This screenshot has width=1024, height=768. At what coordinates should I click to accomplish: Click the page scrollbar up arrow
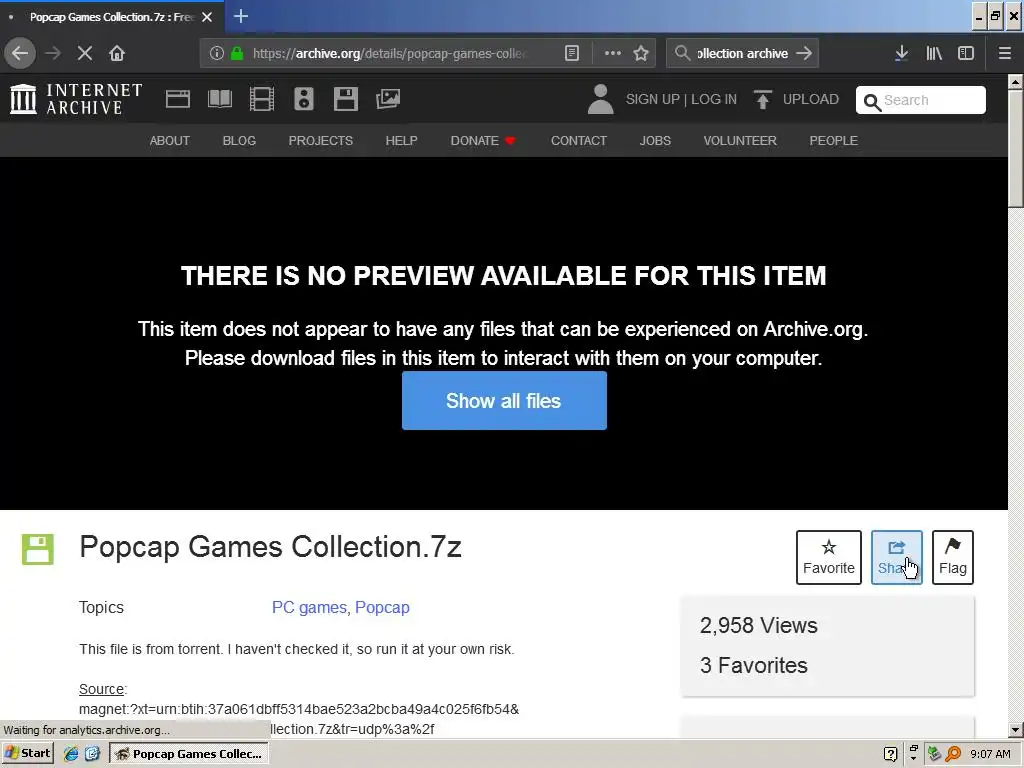(x=1016, y=82)
